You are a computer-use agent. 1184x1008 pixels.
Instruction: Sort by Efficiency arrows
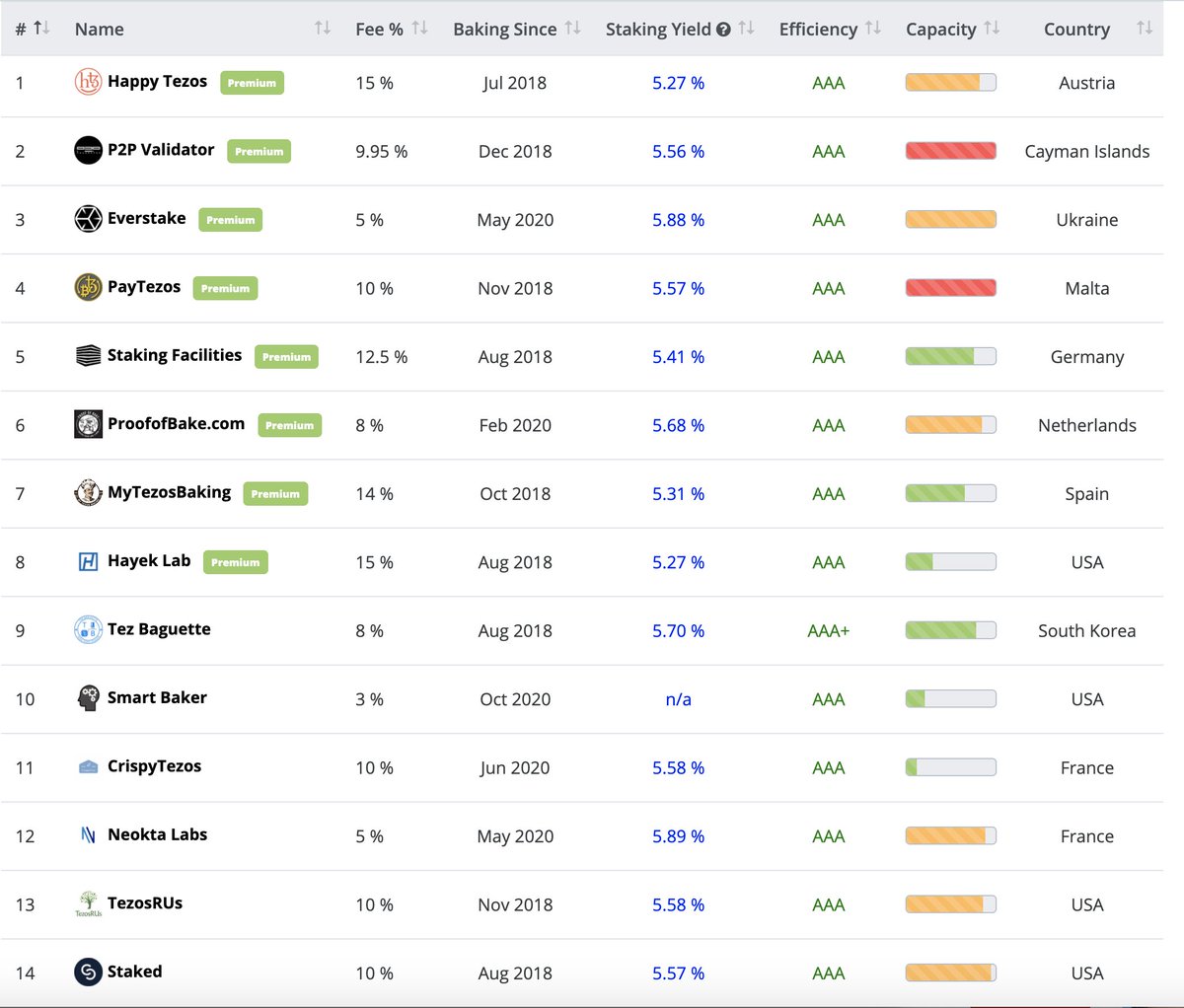click(872, 29)
